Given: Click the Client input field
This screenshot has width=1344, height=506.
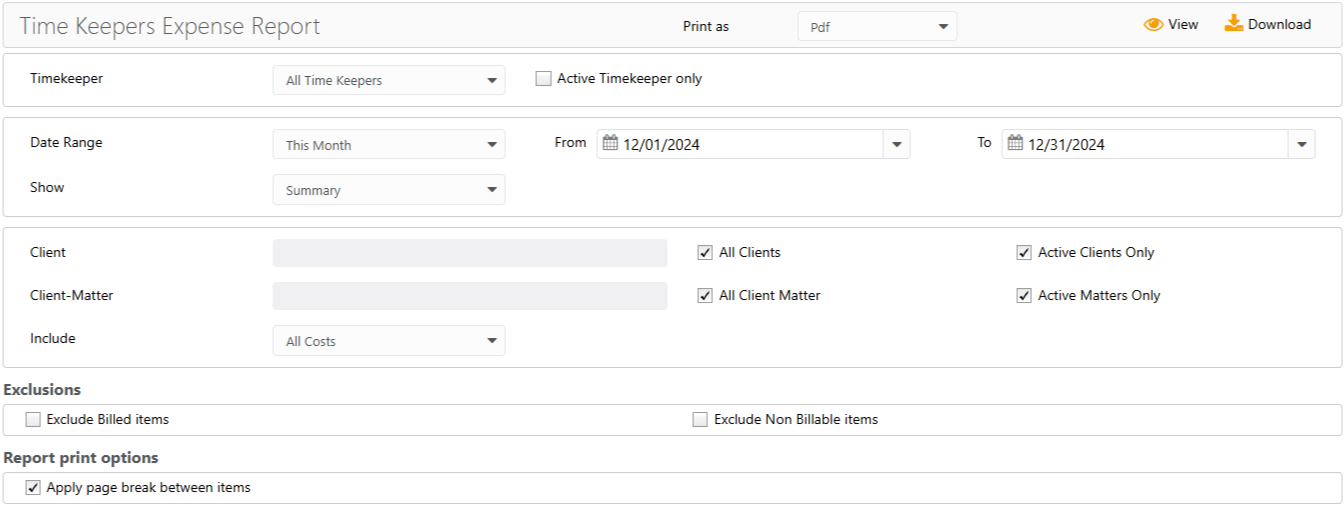Looking at the screenshot, I should tap(469, 253).
